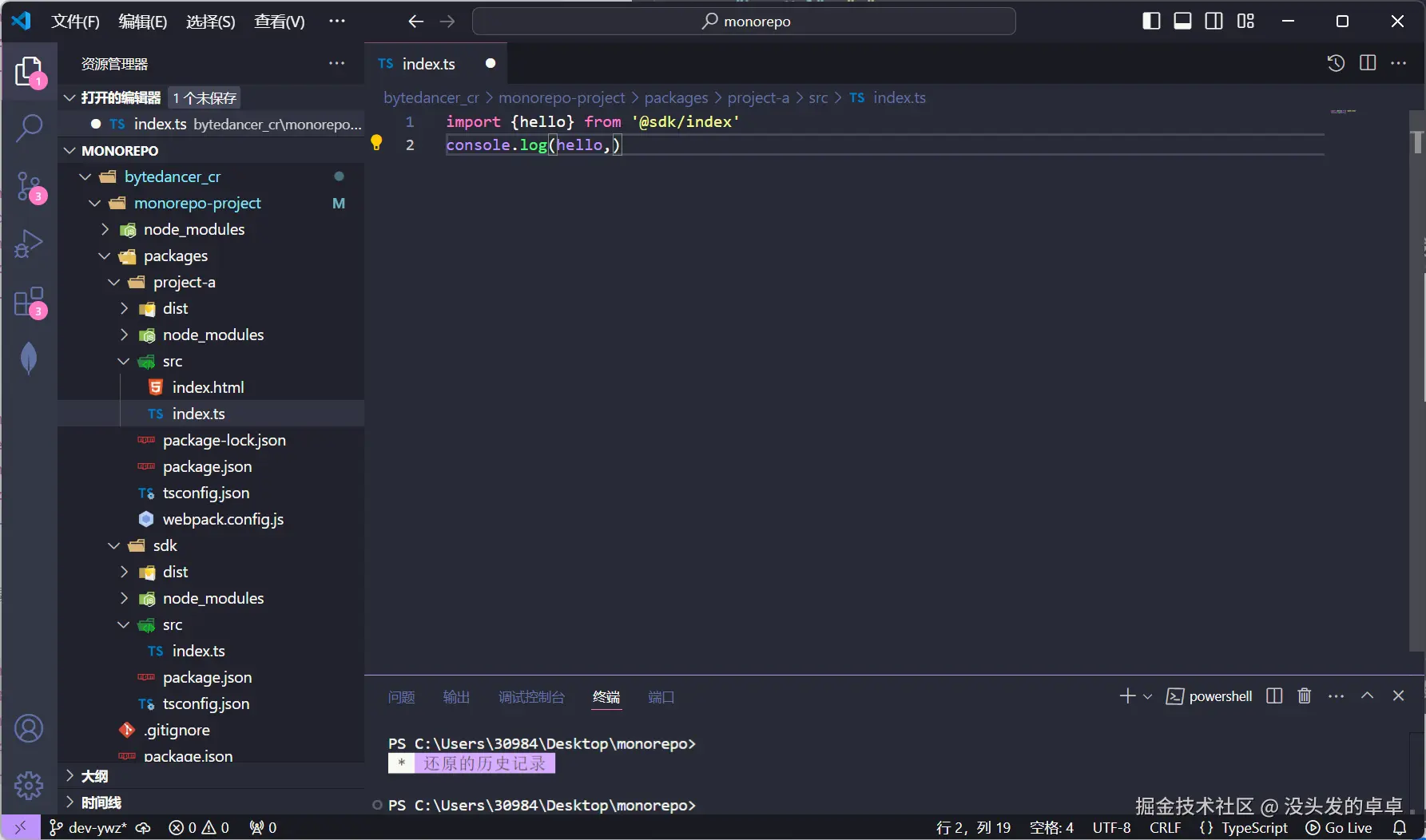
Task: Open the notifications bell
Action: (x=1400, y=828)
